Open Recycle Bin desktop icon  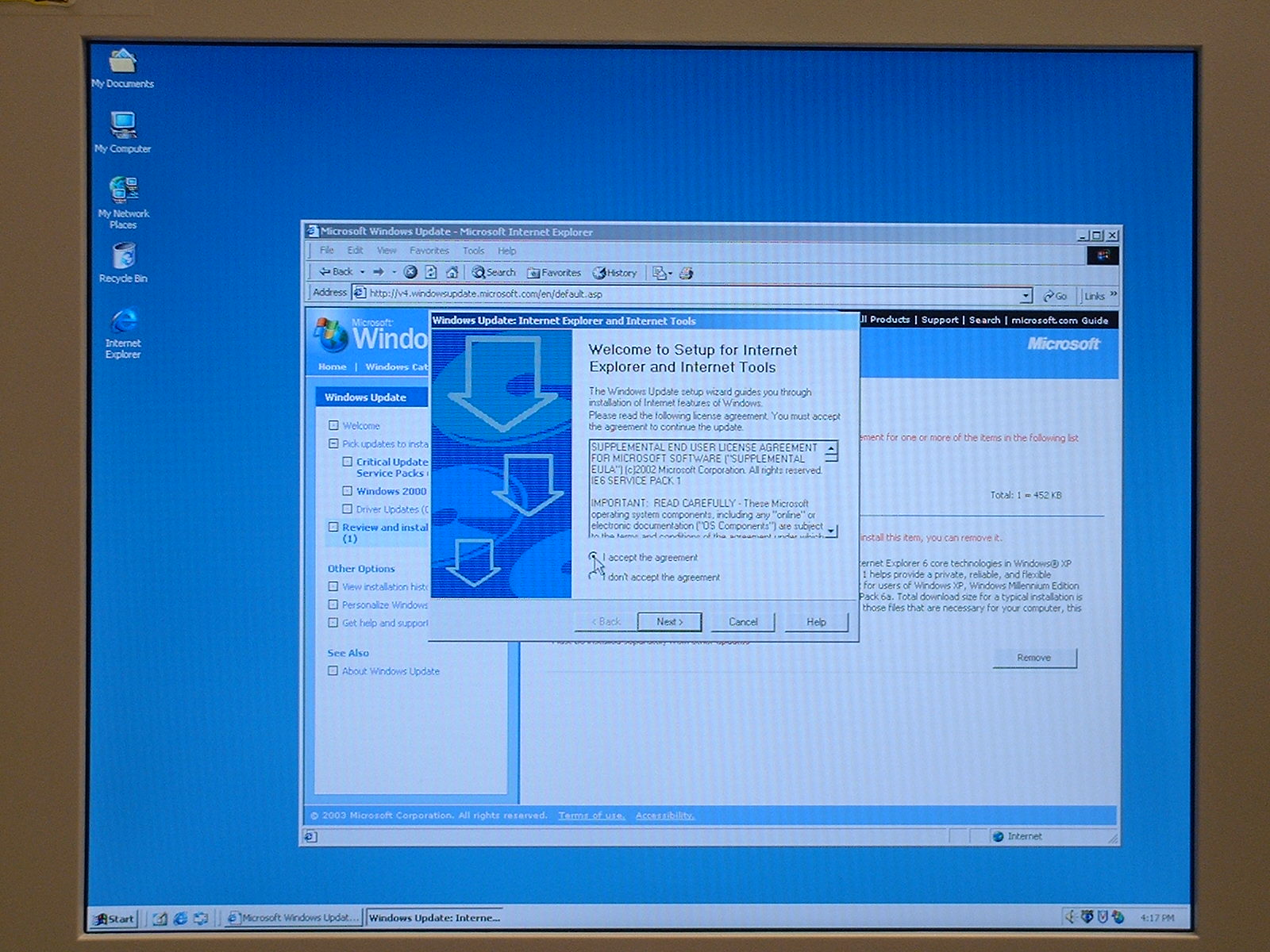pos(123,263)
